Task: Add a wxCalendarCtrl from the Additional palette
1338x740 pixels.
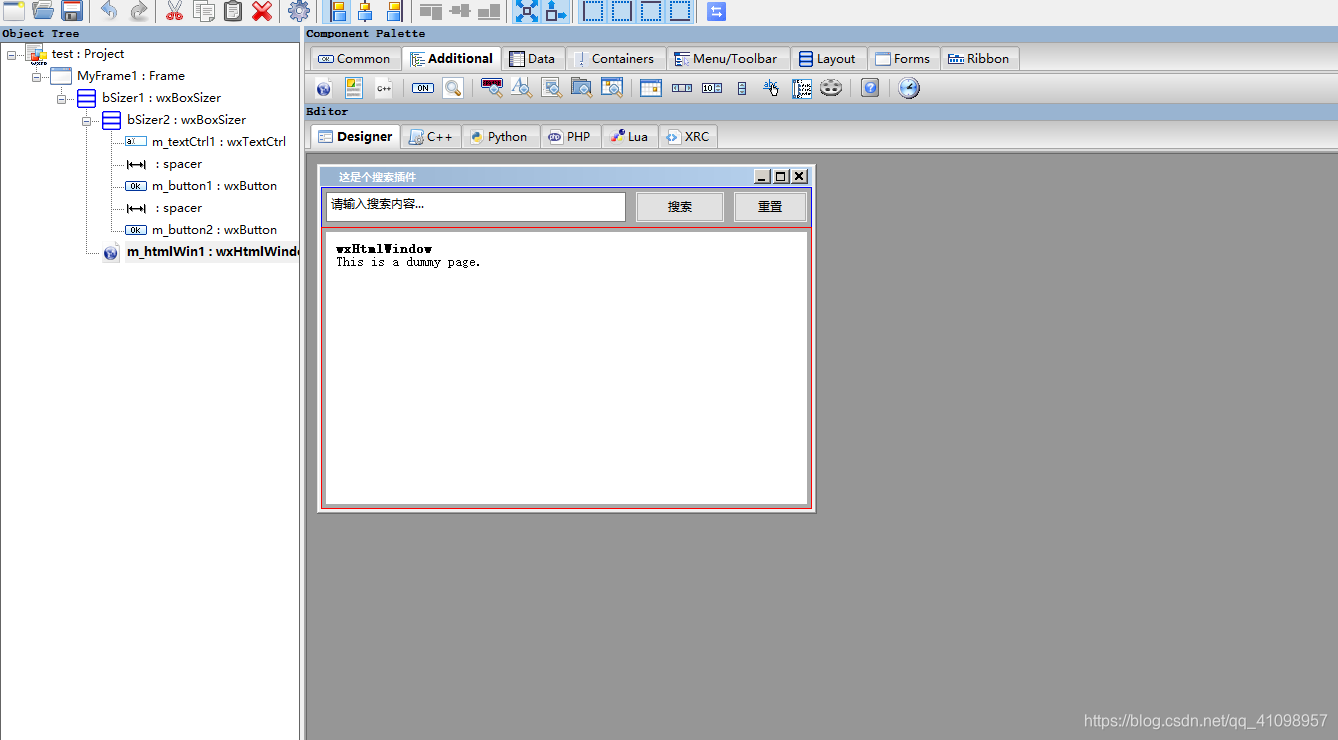Action: [650, 88]
